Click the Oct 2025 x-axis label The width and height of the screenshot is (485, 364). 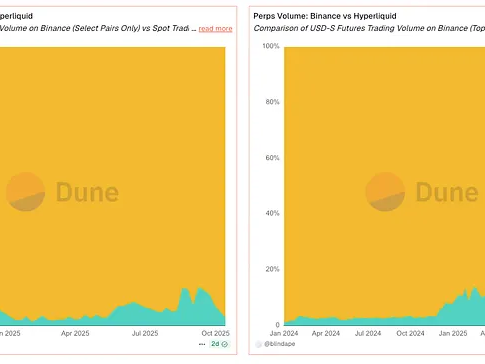pos(215,333)
